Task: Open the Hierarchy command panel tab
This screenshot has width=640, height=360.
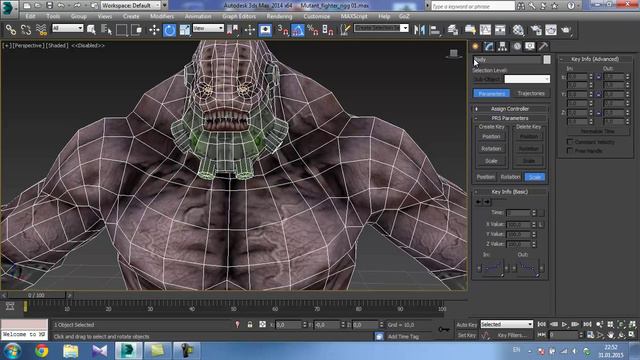Action: tap(502, 46)
